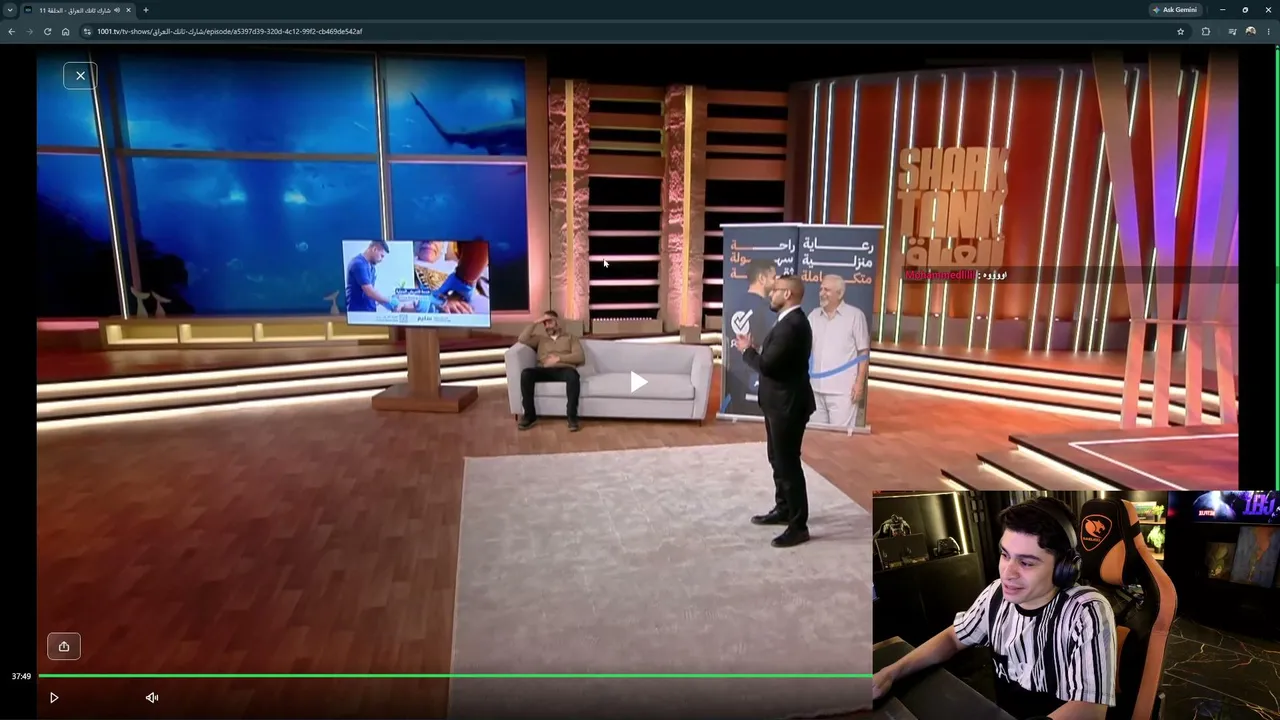Screen dimensions: 1280x720
Task: Open the browser tab search dropdown
Action: coord(11,10)
